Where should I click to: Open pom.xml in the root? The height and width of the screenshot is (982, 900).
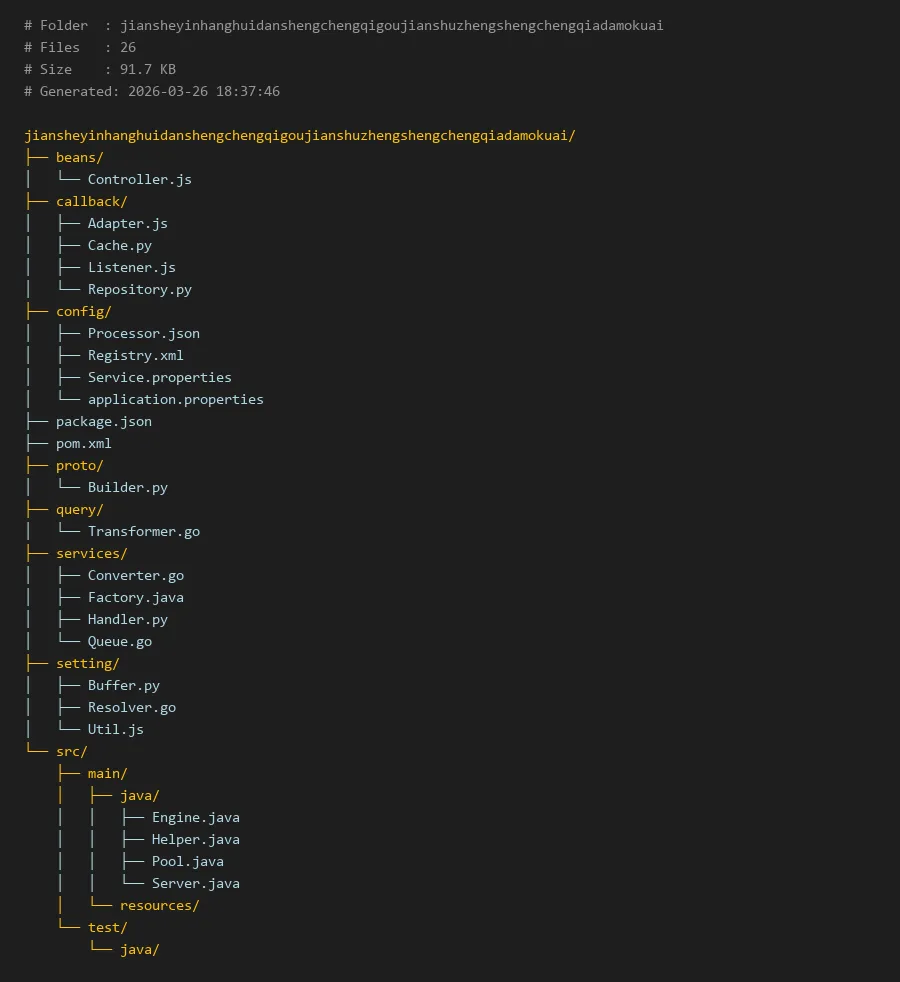pos(83,443)
